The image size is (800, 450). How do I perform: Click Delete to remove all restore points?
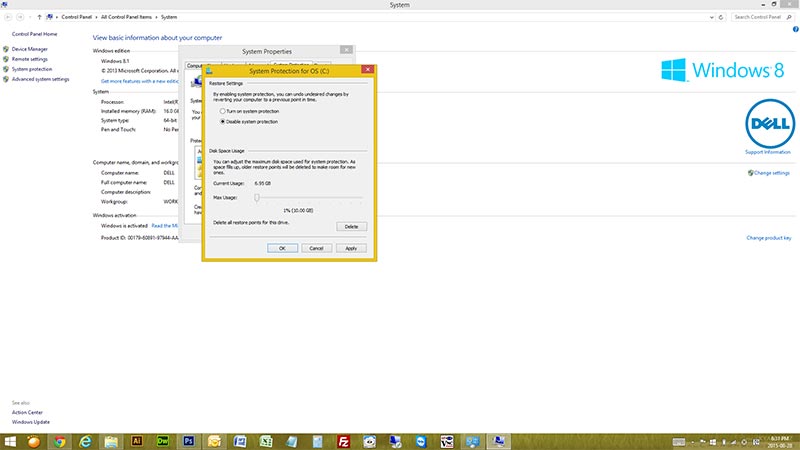tap(351, 227)
